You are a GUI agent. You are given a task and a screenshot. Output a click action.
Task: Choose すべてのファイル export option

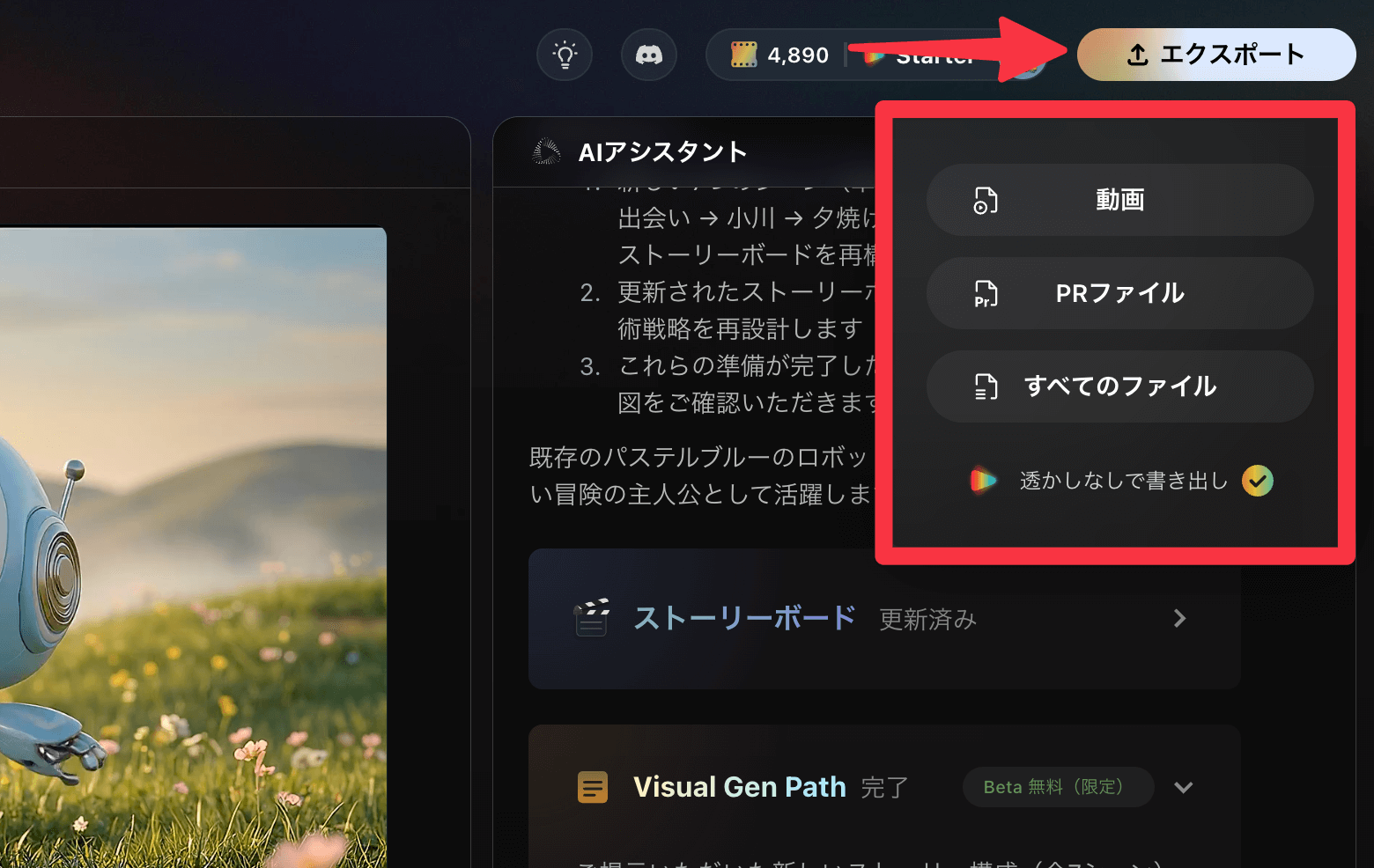[1119, 386]
